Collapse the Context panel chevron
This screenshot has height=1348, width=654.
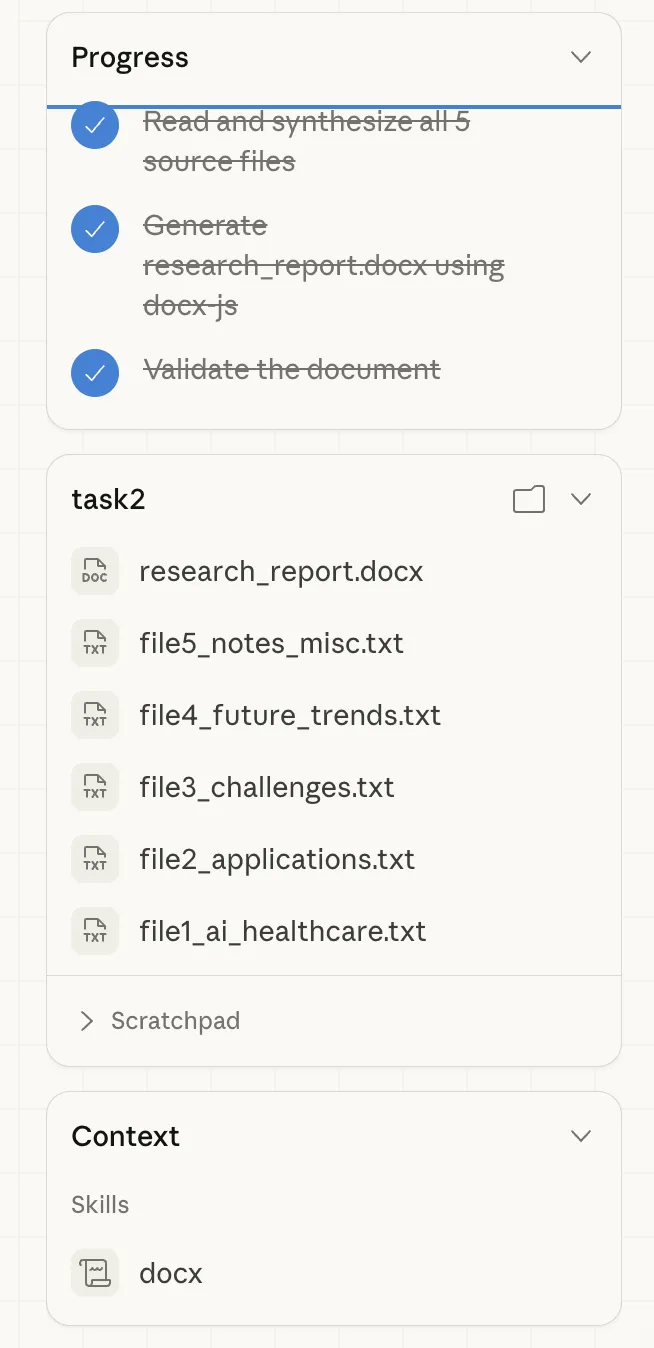point(581,1136)
